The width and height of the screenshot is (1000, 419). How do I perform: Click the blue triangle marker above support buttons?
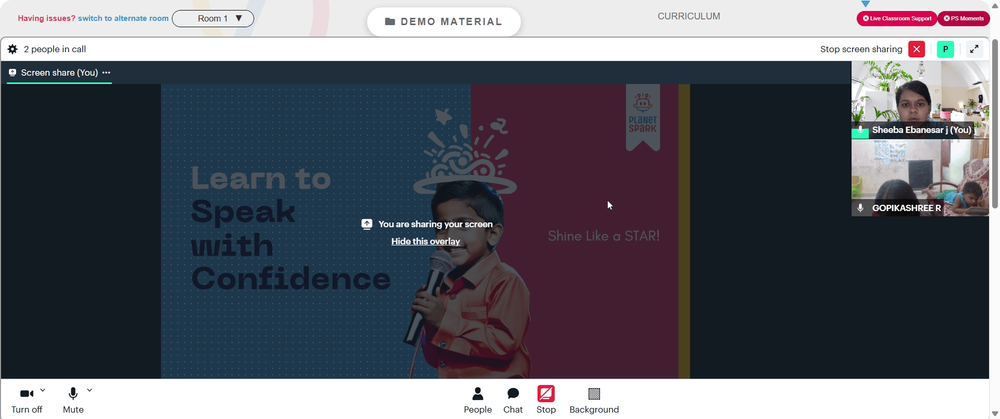pos(865,4)
